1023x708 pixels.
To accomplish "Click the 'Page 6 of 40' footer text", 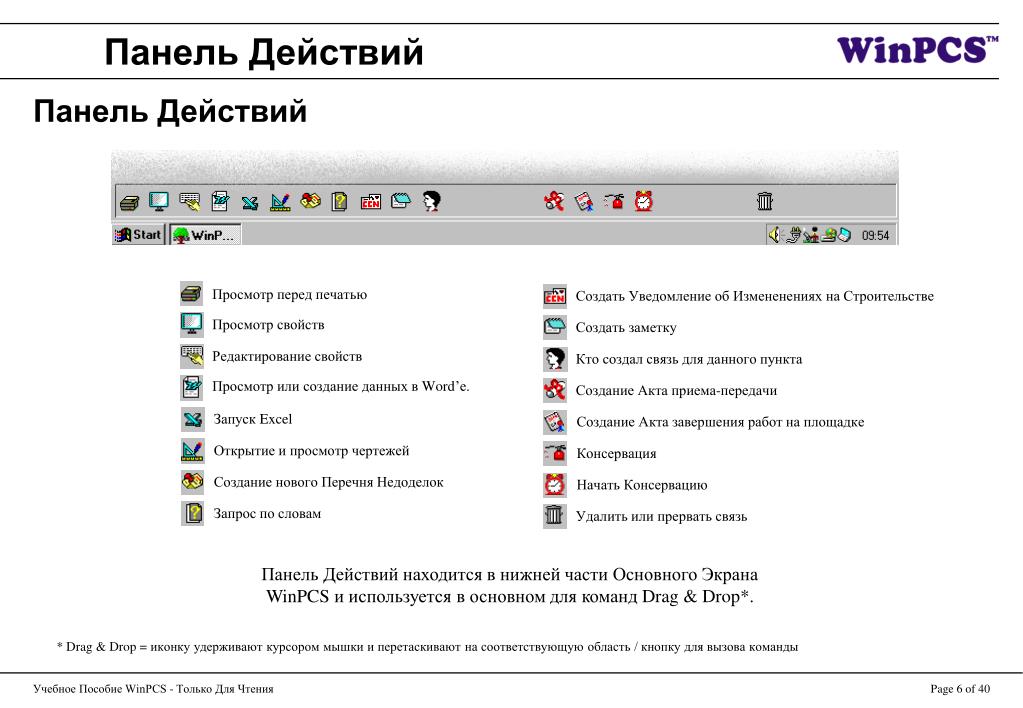I will pos(960,688).
